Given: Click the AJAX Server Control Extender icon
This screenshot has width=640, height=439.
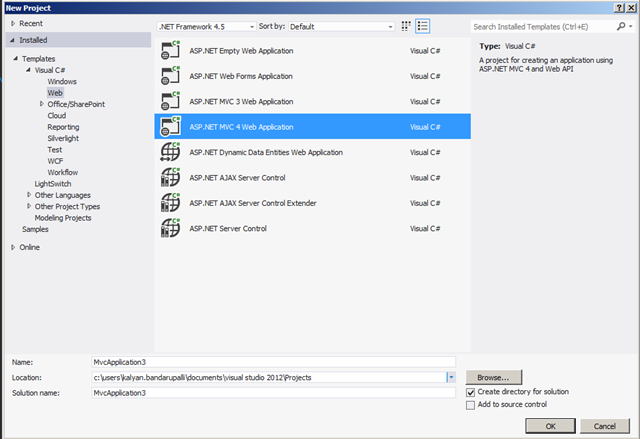Looking at the screenshot, I should (x=170, y=203).
